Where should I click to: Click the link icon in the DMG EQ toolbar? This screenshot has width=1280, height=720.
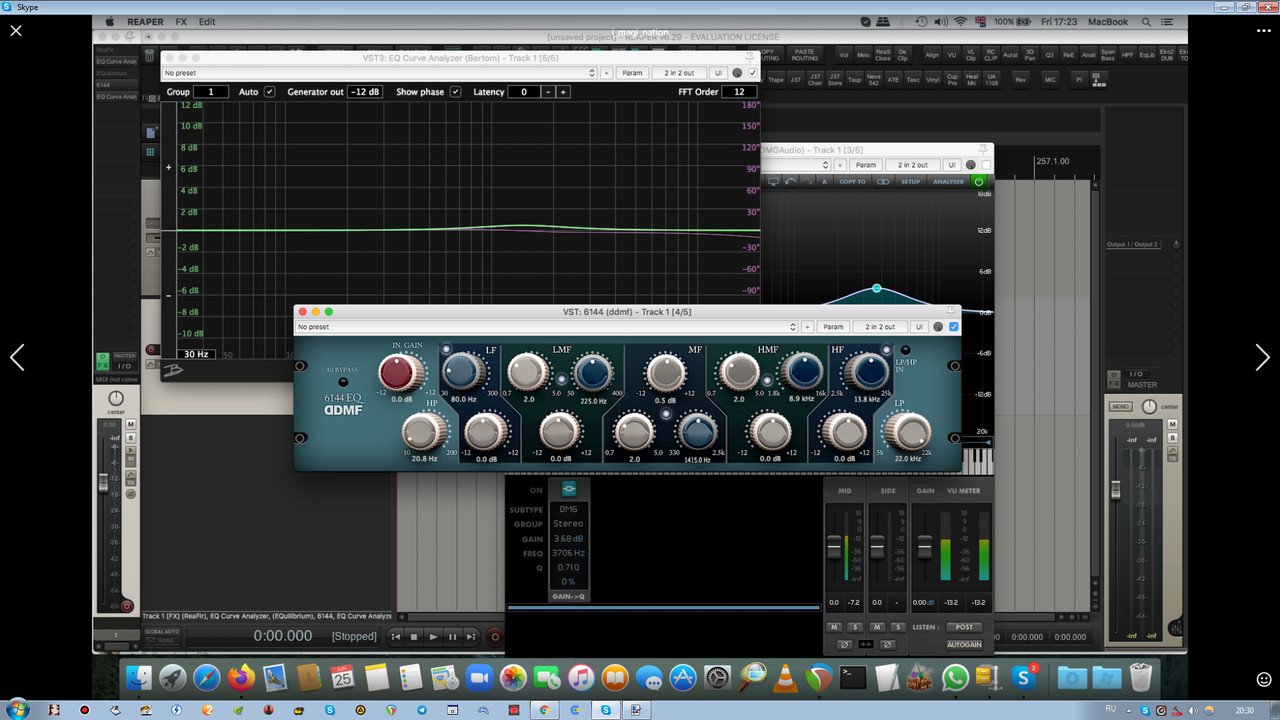(x=883, y=182)
